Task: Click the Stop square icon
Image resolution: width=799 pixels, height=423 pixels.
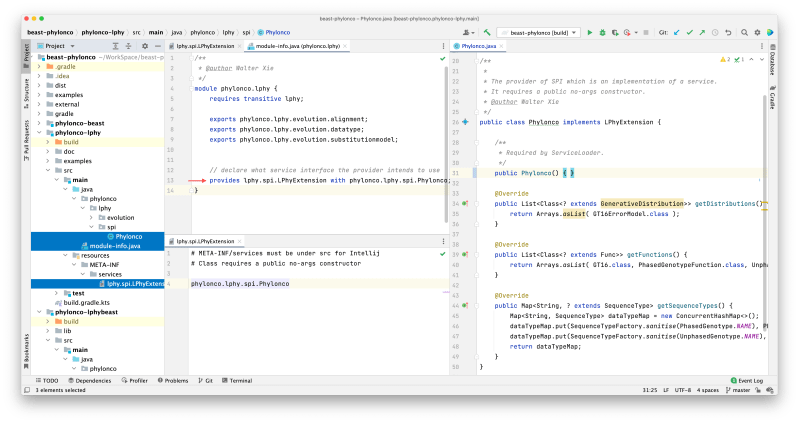Action: (646, 32)
